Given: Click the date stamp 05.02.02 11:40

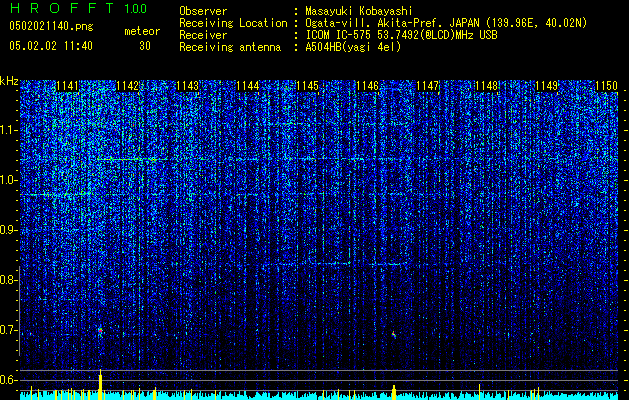Looking at the screenshot, I should click(51, 46).
